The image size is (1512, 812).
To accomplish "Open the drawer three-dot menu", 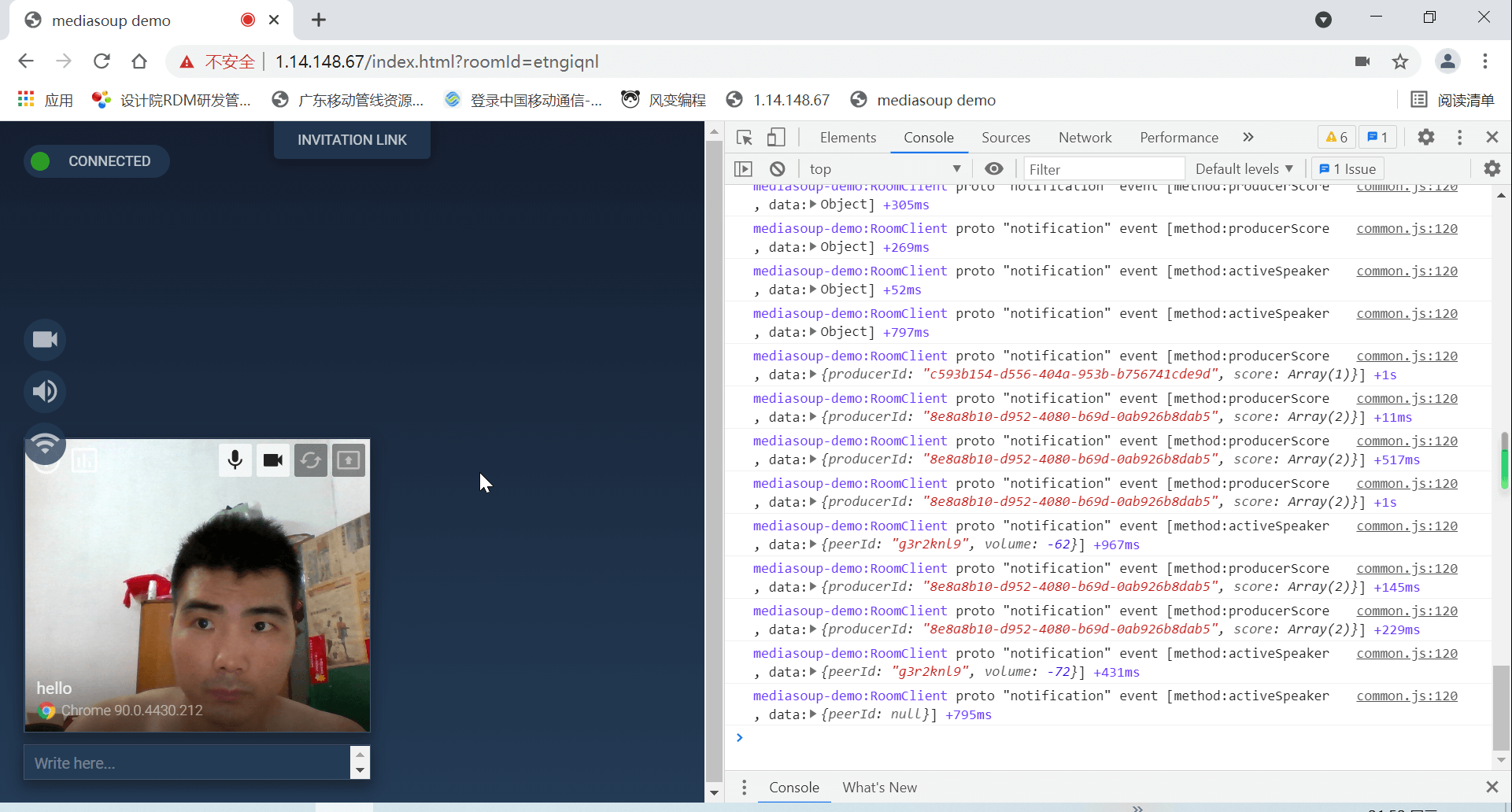I will [x=744, y=788].
